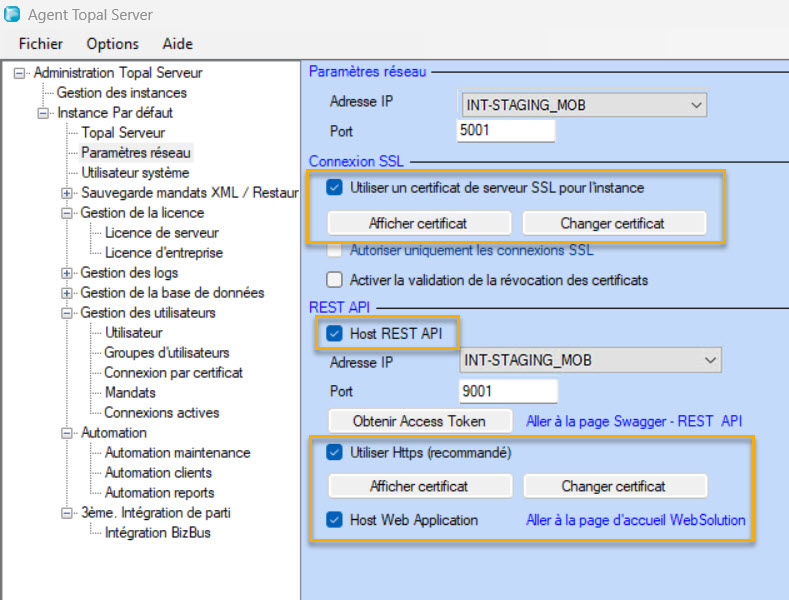Follow the WebSolution home page link
The height and width of the screenshot is (600, 789).
click(x=635, y=520)
